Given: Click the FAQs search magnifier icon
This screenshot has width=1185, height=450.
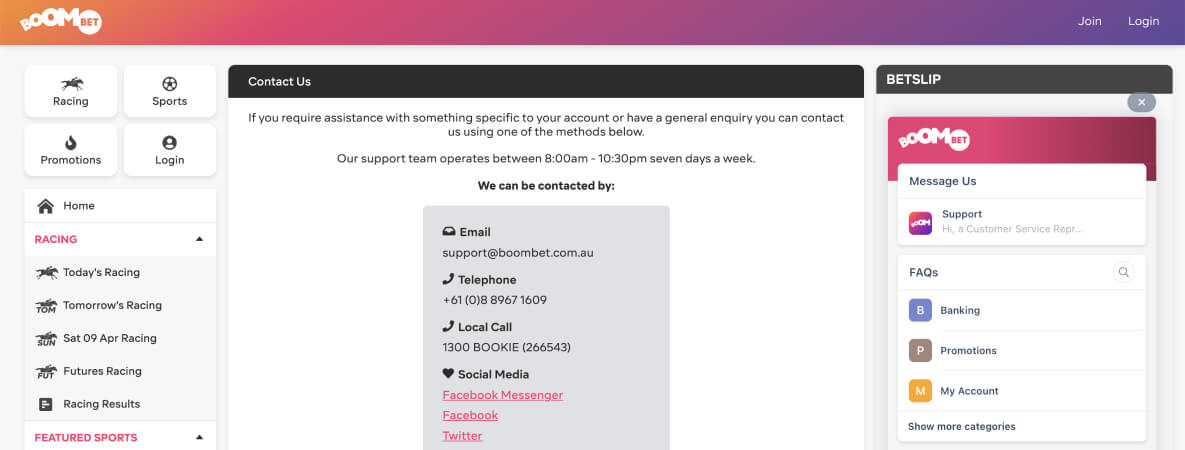Looking at the screenshot, I should [x=1124, y=272].
